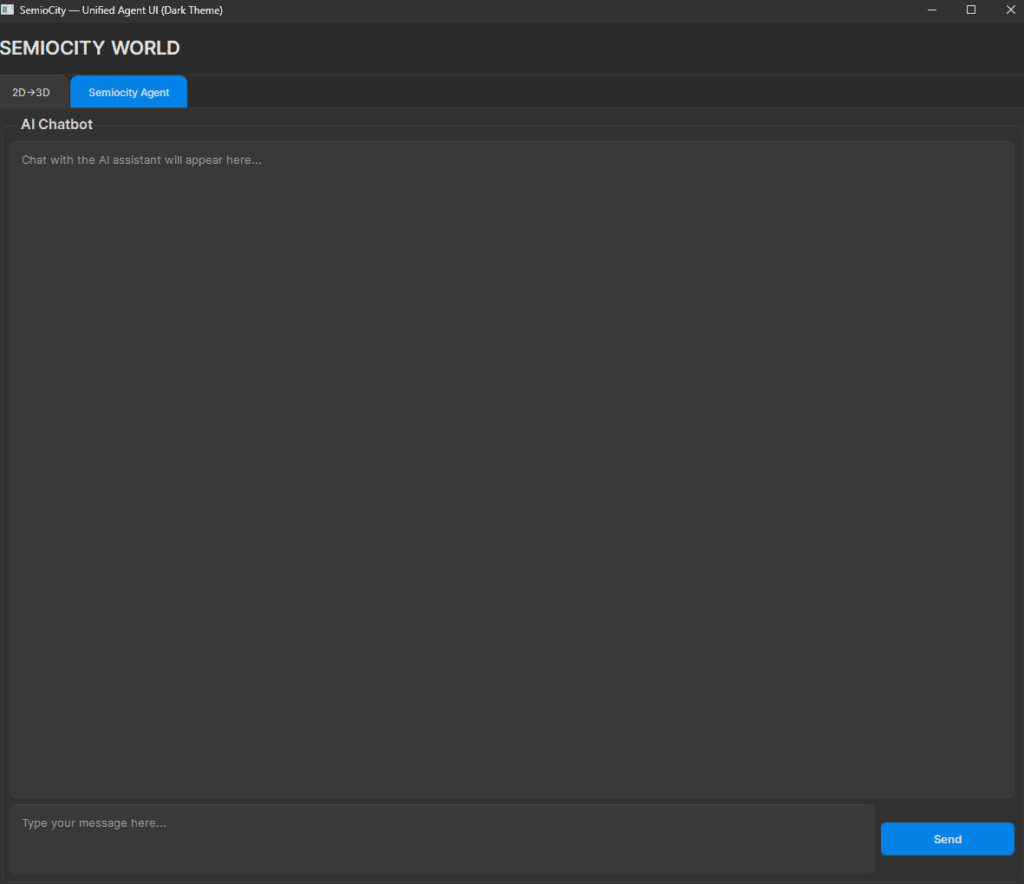The width and height of the screenshot is (1024, 884).
Task: Select the Semiocity Agent tab
Action: [129, 92]
